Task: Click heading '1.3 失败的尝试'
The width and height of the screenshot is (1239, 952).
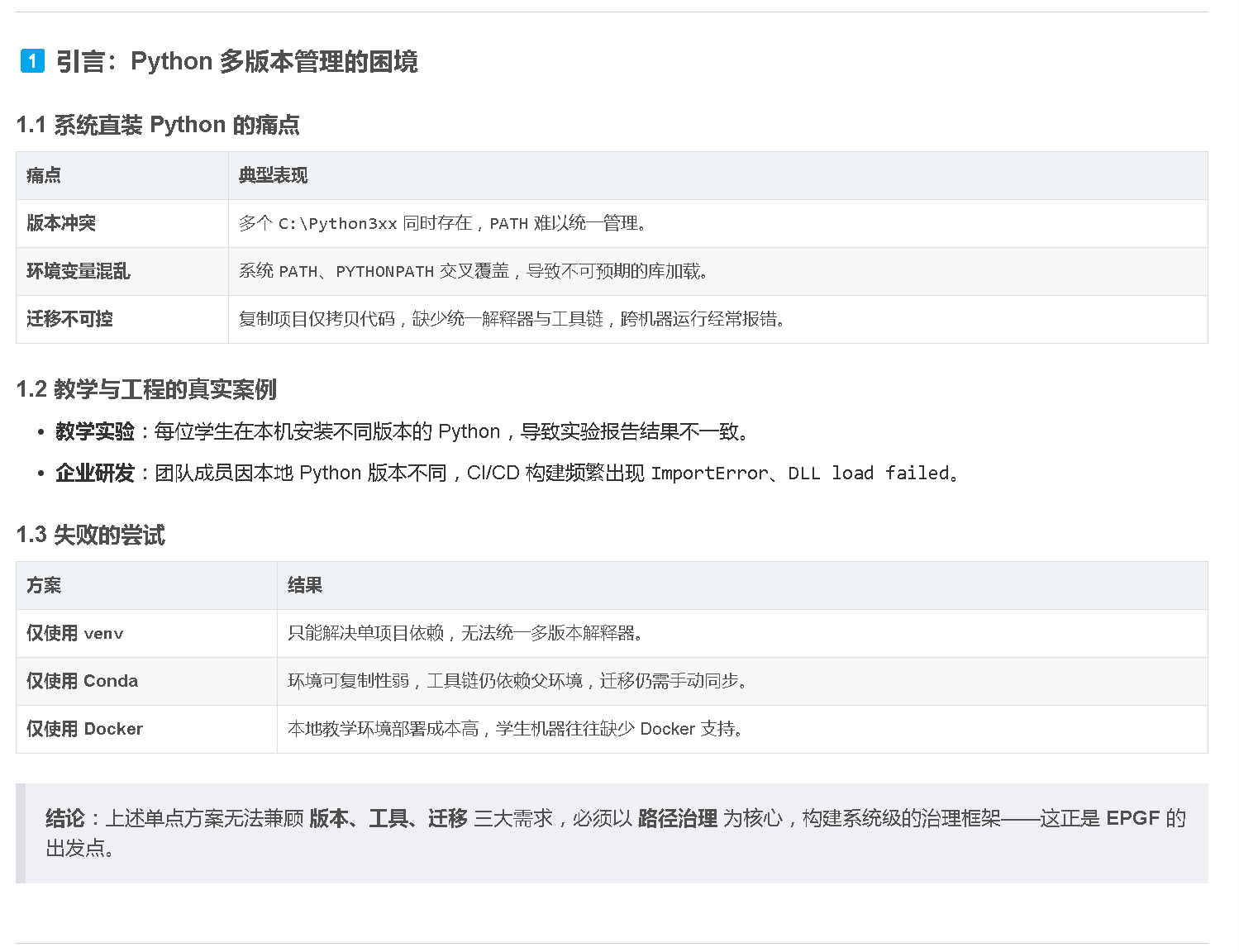Action: click(x=91, y=535)
